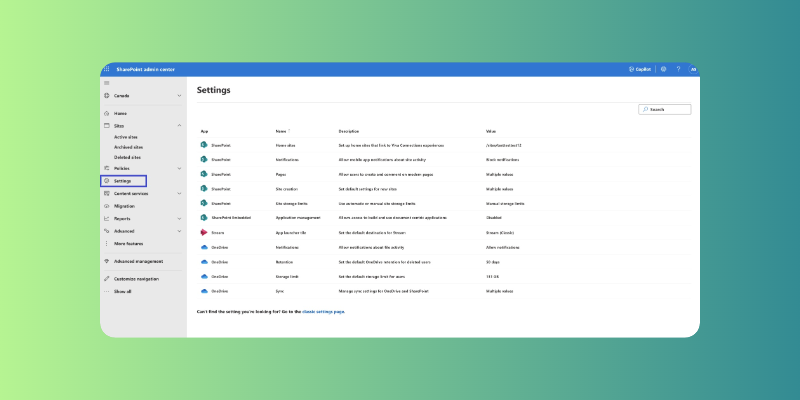Expand the Policies section
The width and height of the screenshot is (800, 400).
point(179,168)
